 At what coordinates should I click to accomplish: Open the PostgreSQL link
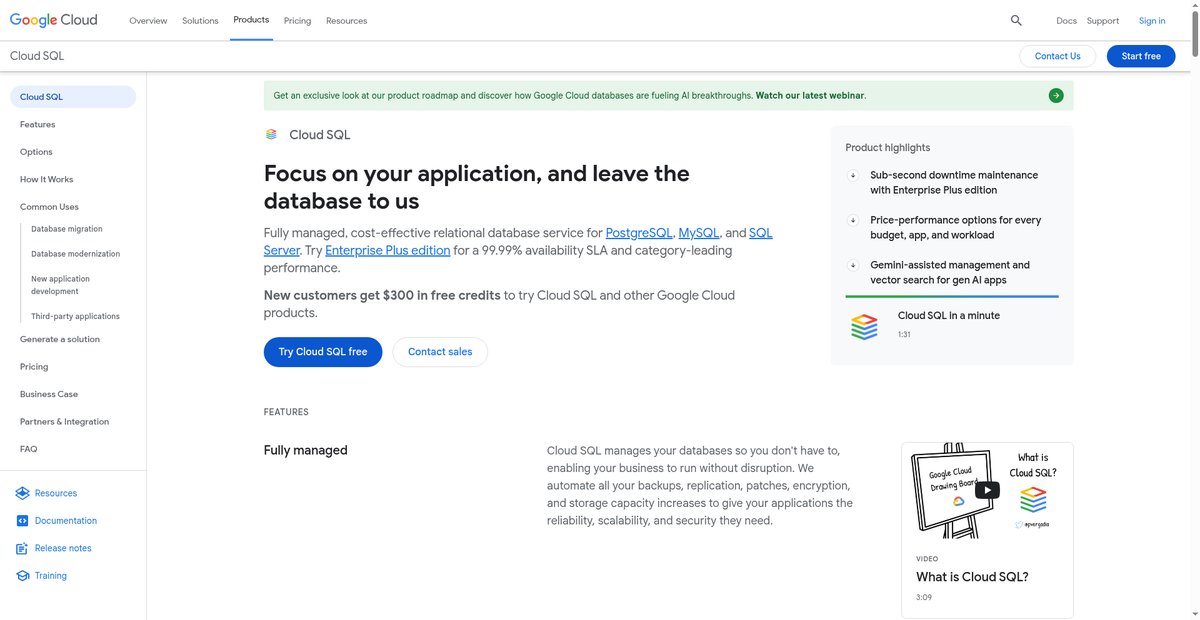639,233
